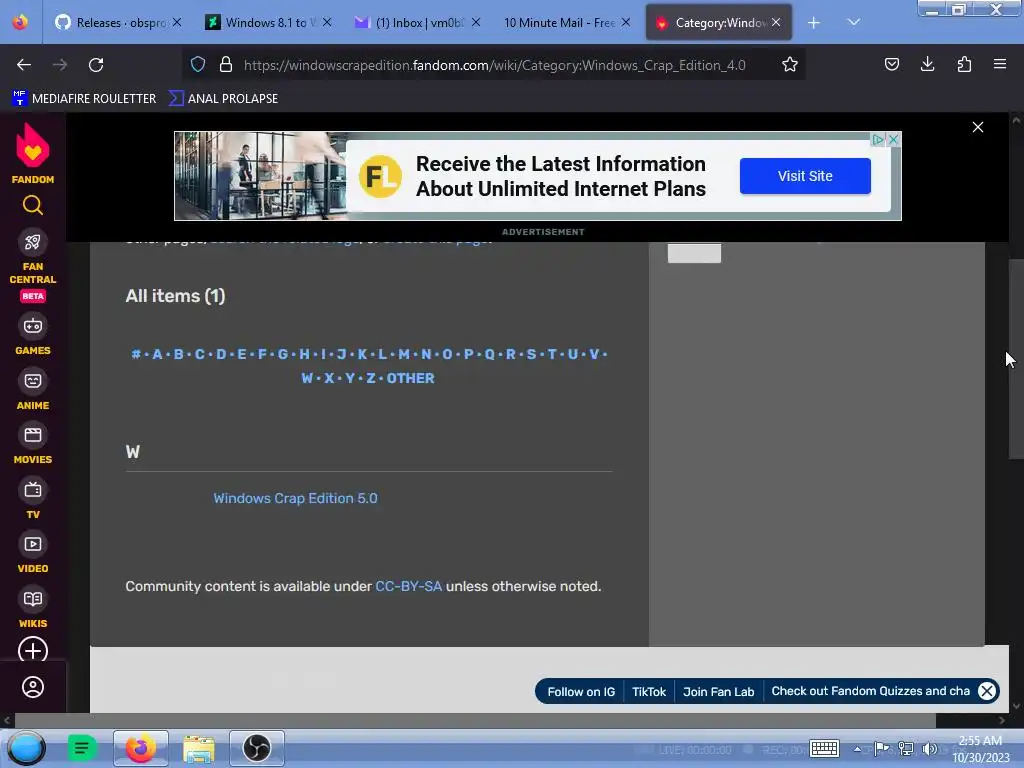This screenshot has width=1024, height=768.
Task: Open the Anime sidebar icon
Action: click(x=33, y=381)
